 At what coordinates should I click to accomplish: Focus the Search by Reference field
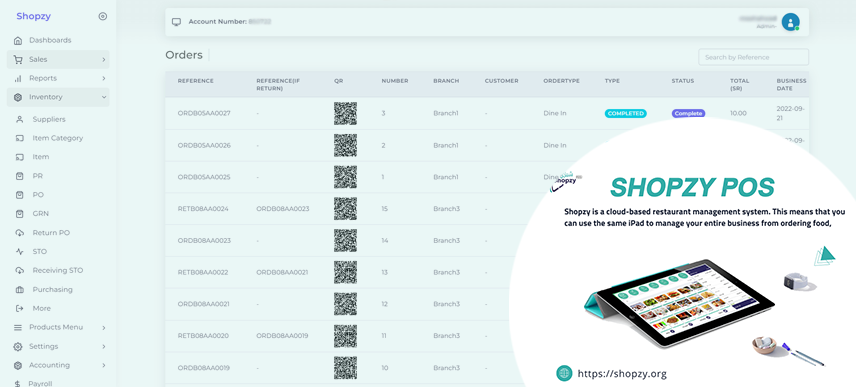pyautogui.click(x=753, y=57)
